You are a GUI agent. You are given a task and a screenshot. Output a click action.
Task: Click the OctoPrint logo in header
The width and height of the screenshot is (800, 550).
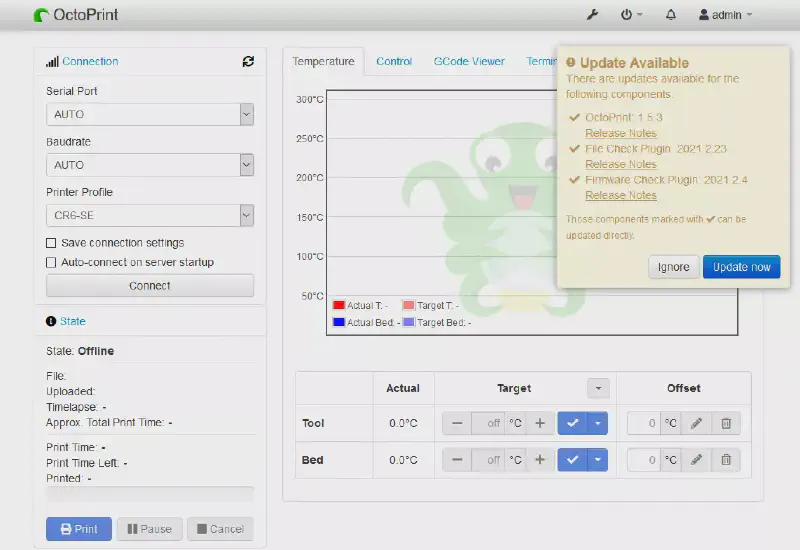click(76, 15)
